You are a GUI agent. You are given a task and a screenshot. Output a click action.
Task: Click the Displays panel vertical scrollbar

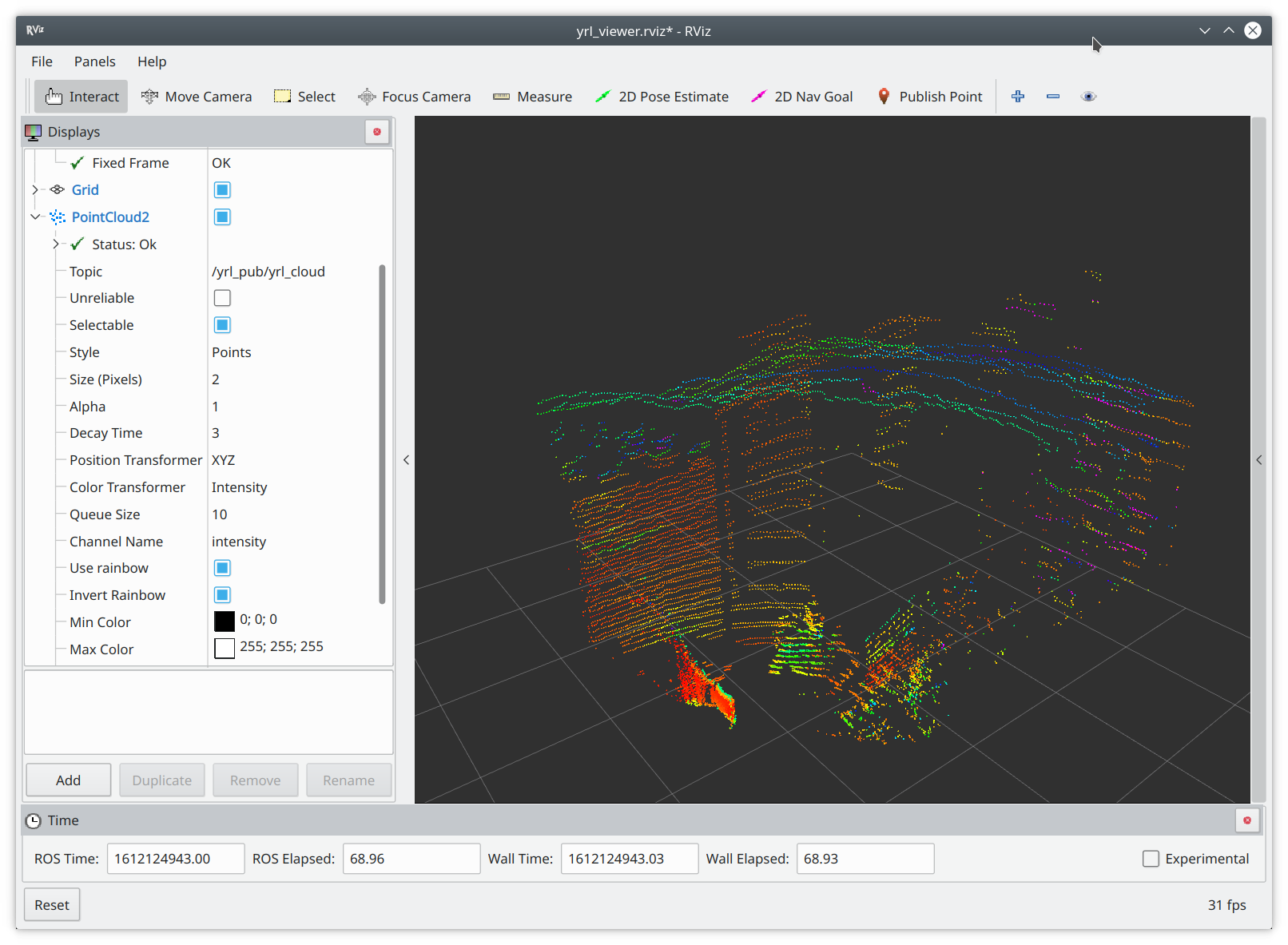coord(382,434)
